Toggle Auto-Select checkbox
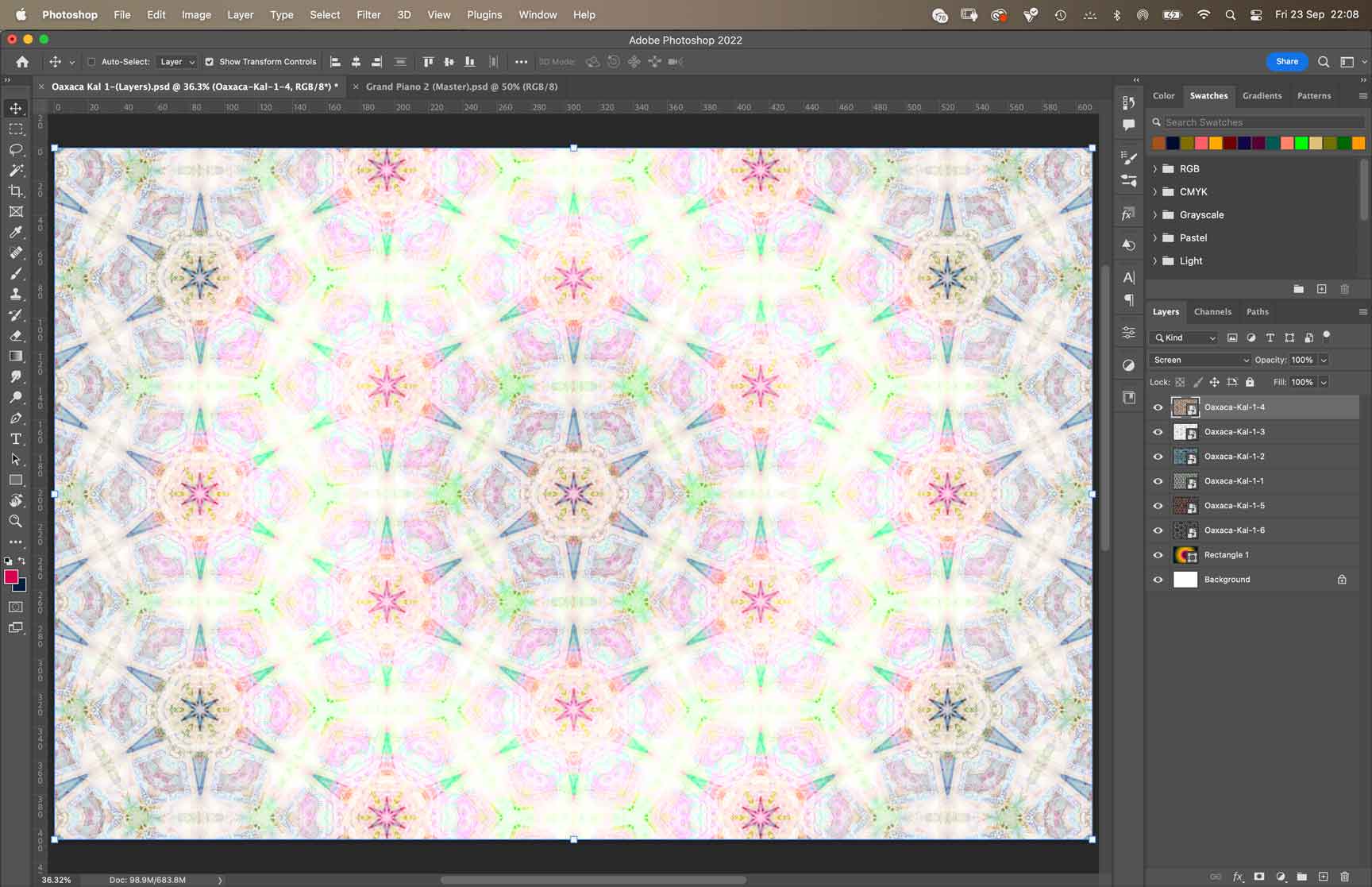 (x=91, y=61)
